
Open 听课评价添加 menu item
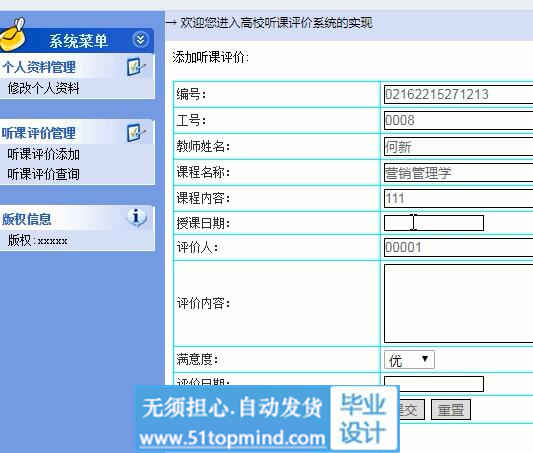point(44,154)
